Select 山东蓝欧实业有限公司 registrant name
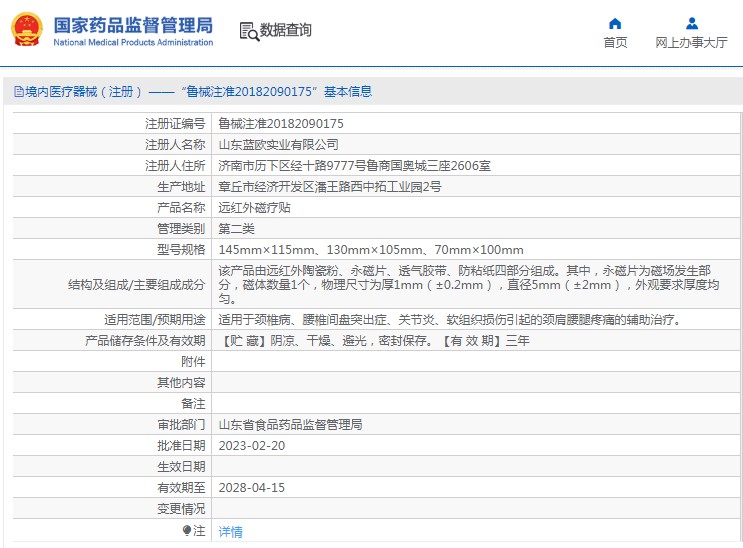 (x=278, y=145)
